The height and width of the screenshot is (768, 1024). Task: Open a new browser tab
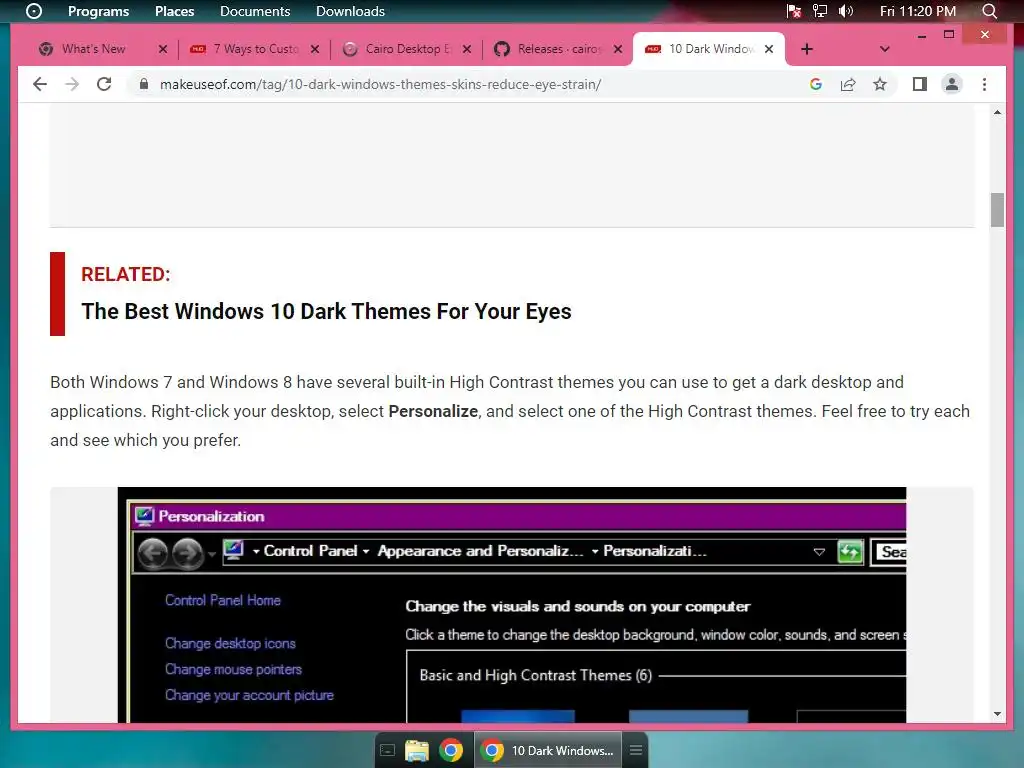point(807,49)
